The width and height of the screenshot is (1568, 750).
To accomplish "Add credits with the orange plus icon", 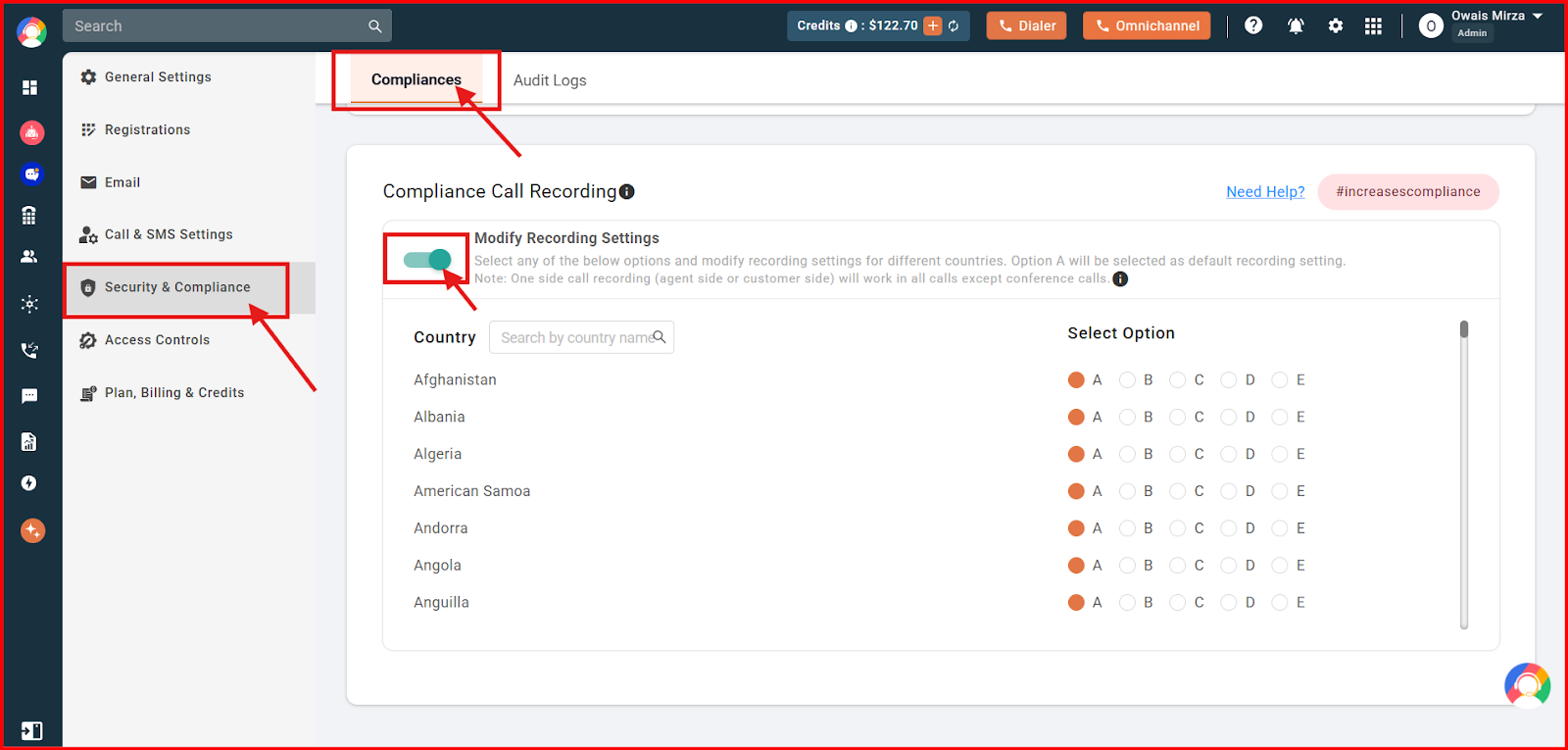I will tap(933, 26).
